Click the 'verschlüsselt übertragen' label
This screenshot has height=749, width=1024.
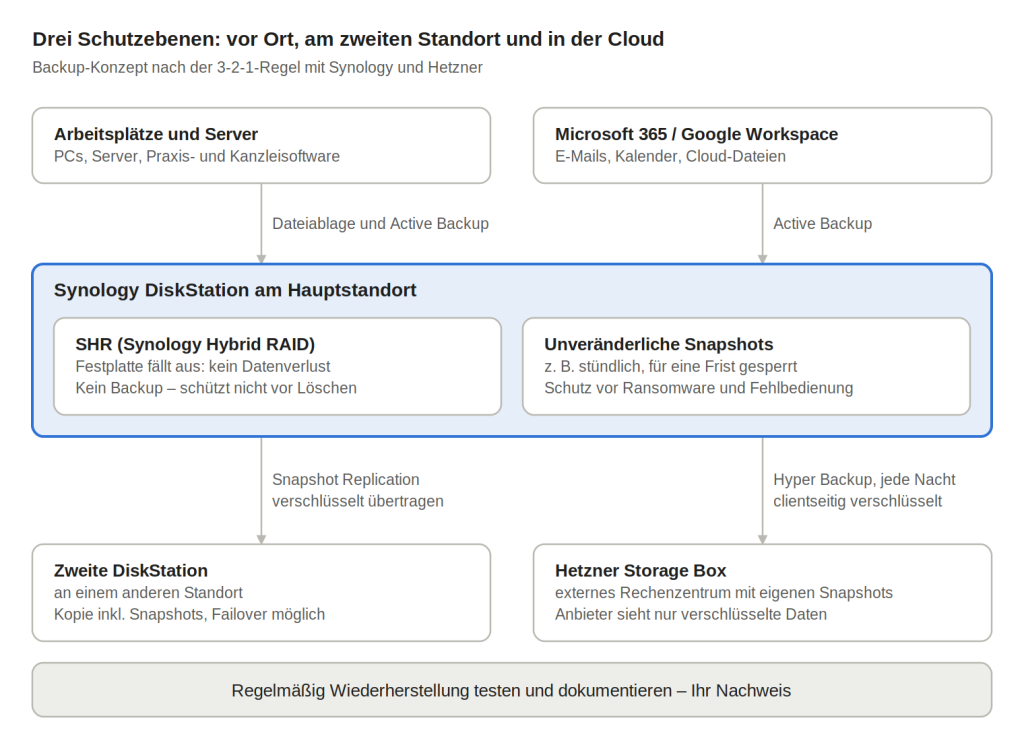[357, 501]
